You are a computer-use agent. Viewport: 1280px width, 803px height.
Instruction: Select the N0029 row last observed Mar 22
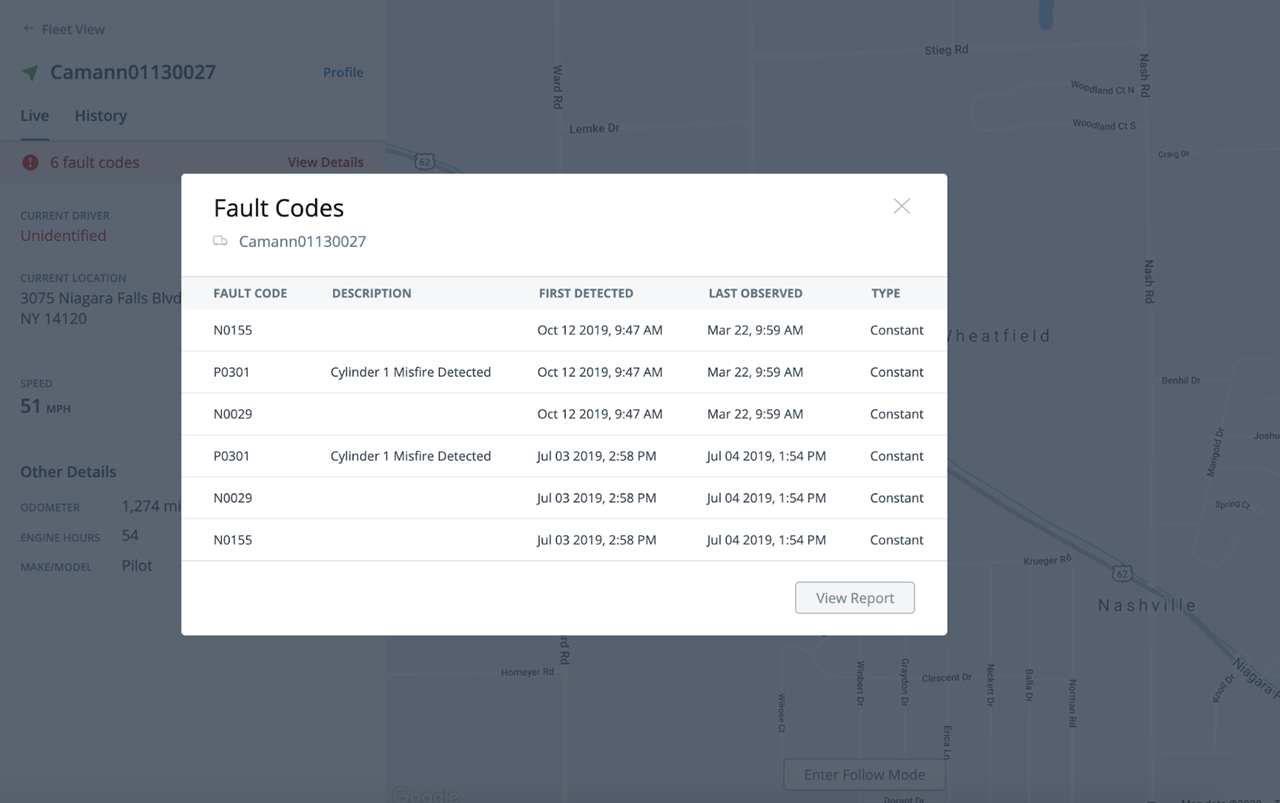tap(564, 414)
